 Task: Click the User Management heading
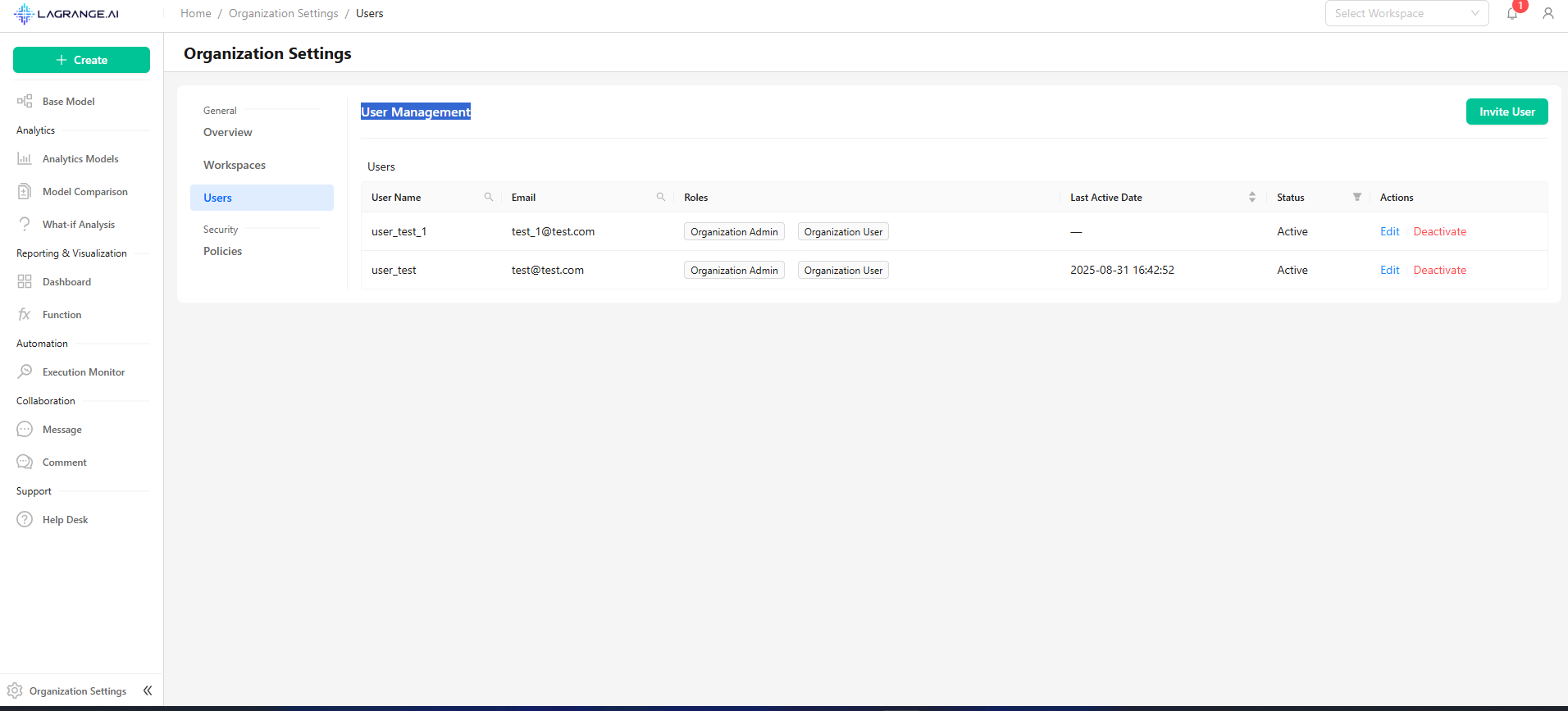pyautogui.click(x=416, y=112)
